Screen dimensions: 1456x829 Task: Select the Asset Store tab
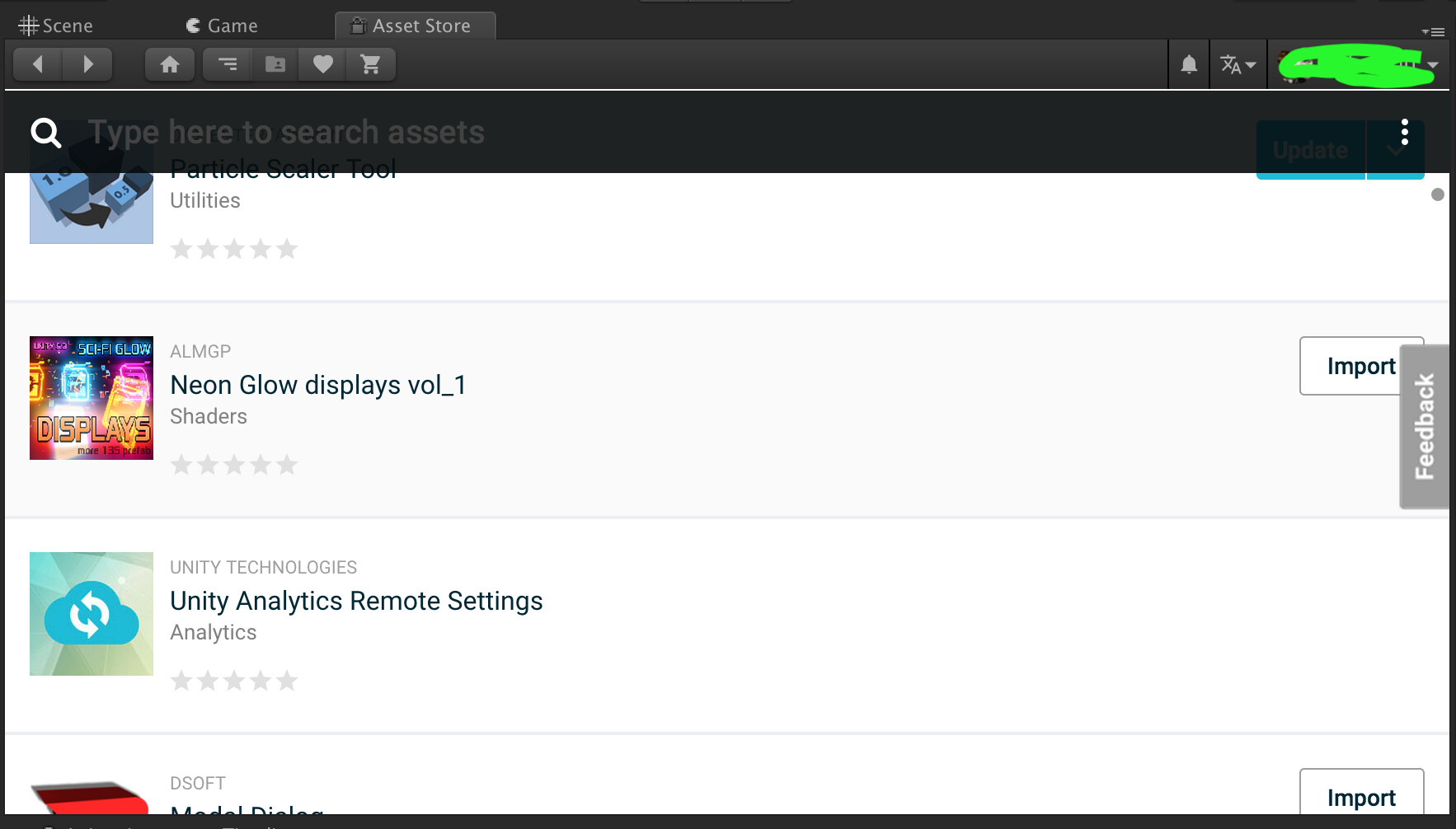click(415, 26)
